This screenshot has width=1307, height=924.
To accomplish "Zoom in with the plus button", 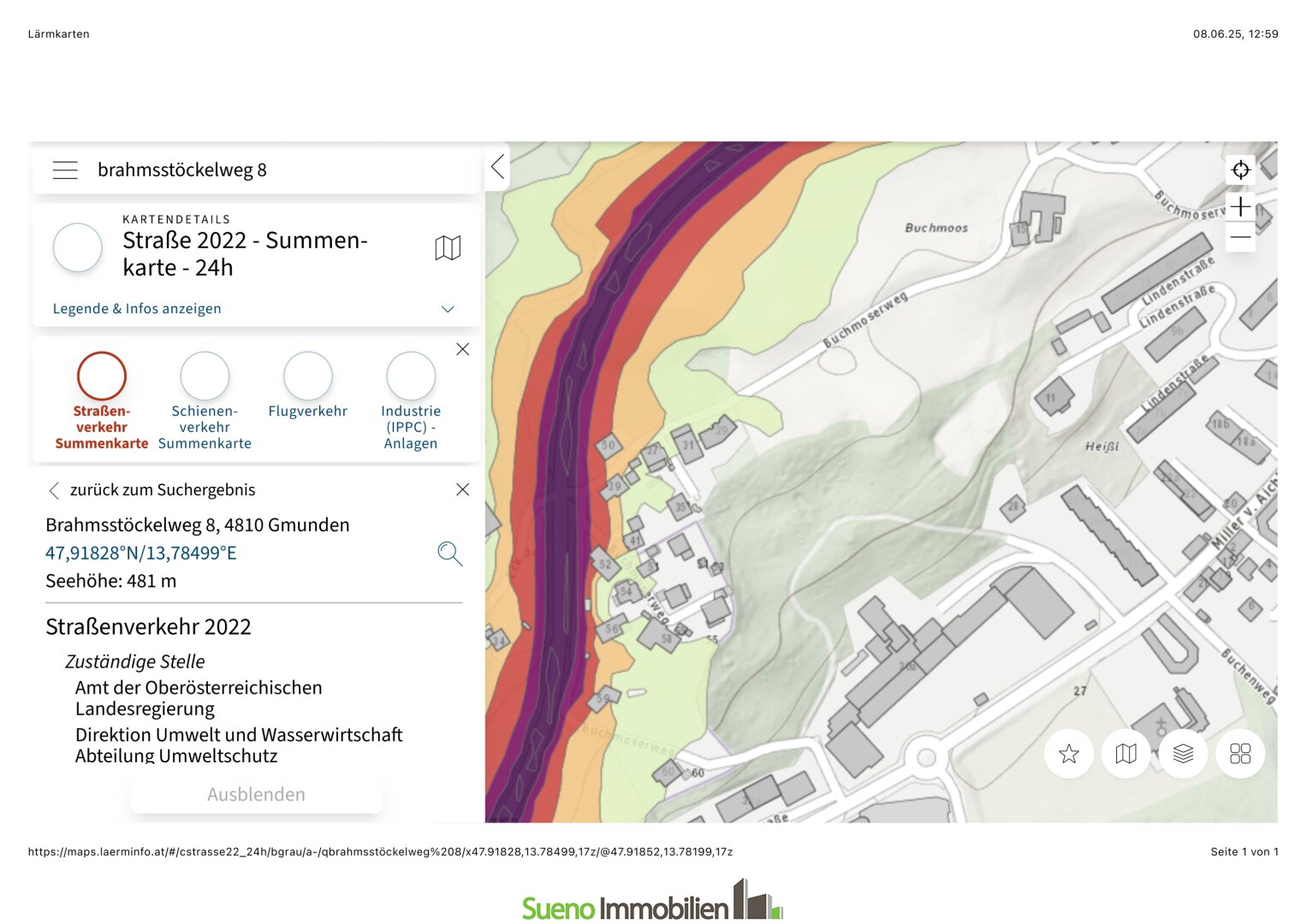I will point(1240,206).
